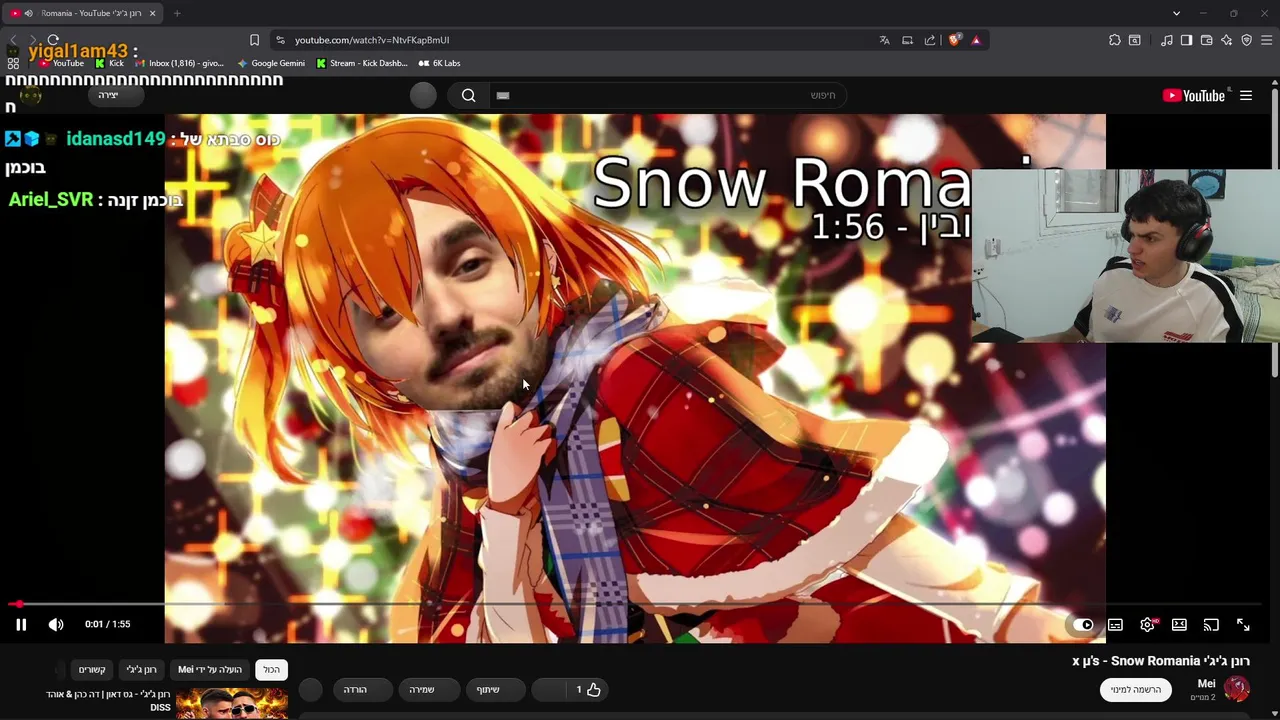Toggle the browser sidebar panel
The height and width of the screenshot is (720, 1280).
[x=1186, y=40]
